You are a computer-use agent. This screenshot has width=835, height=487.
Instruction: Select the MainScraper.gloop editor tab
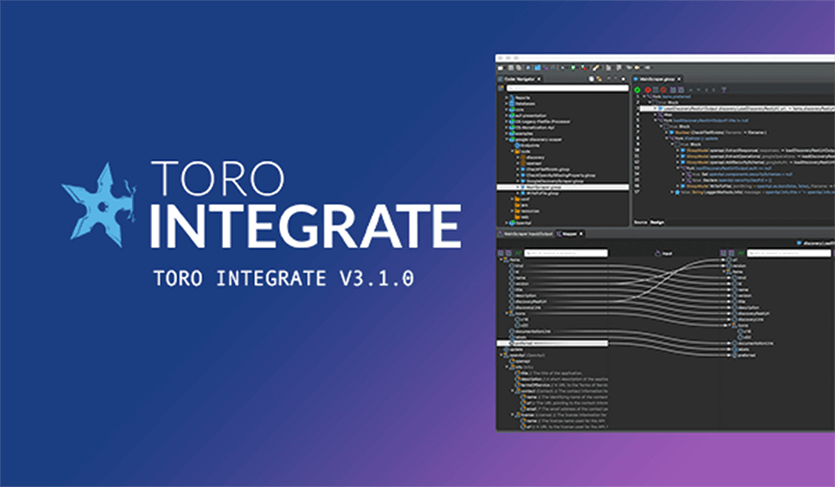coord(657,79)
